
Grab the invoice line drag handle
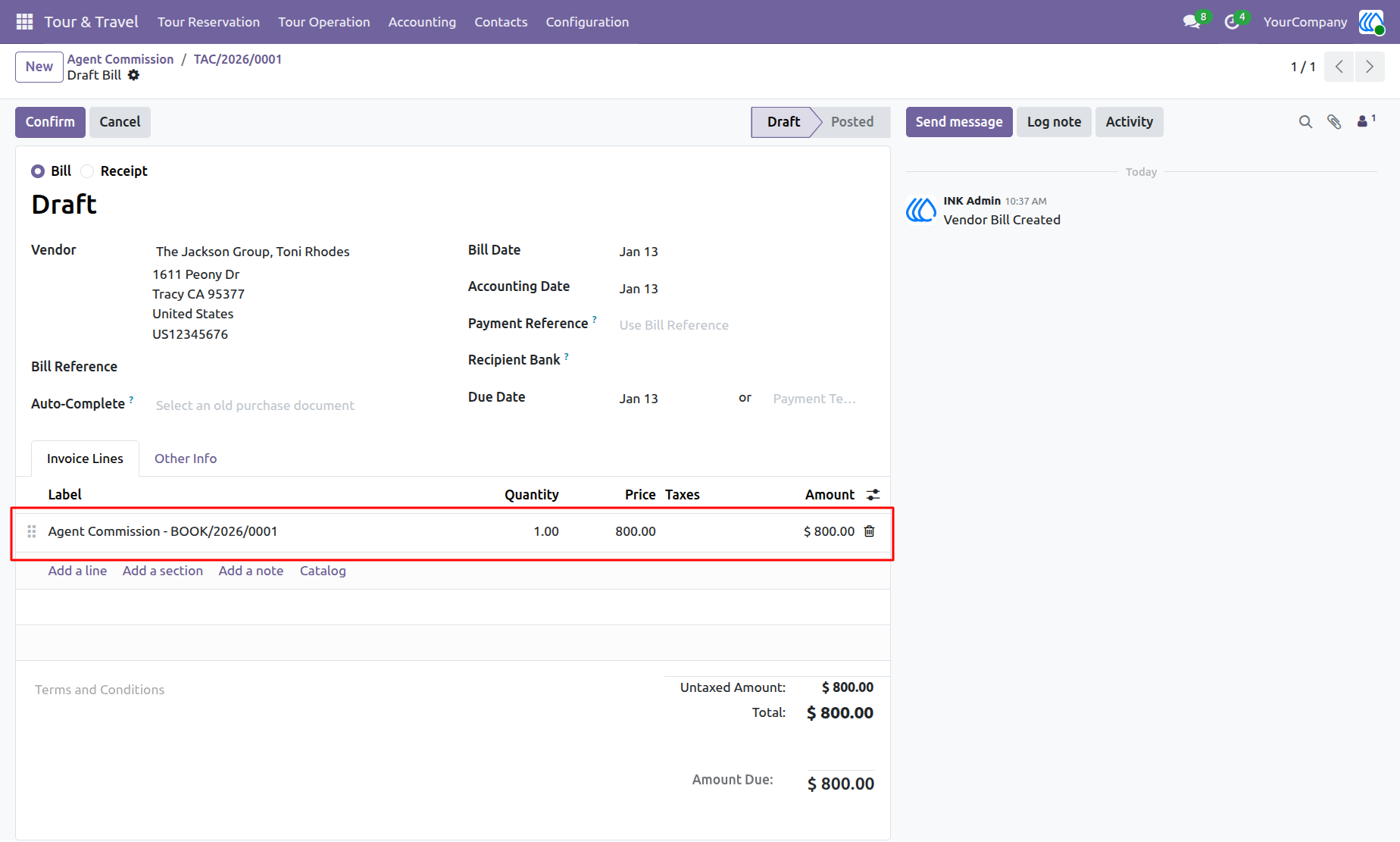tap(32, 531)
